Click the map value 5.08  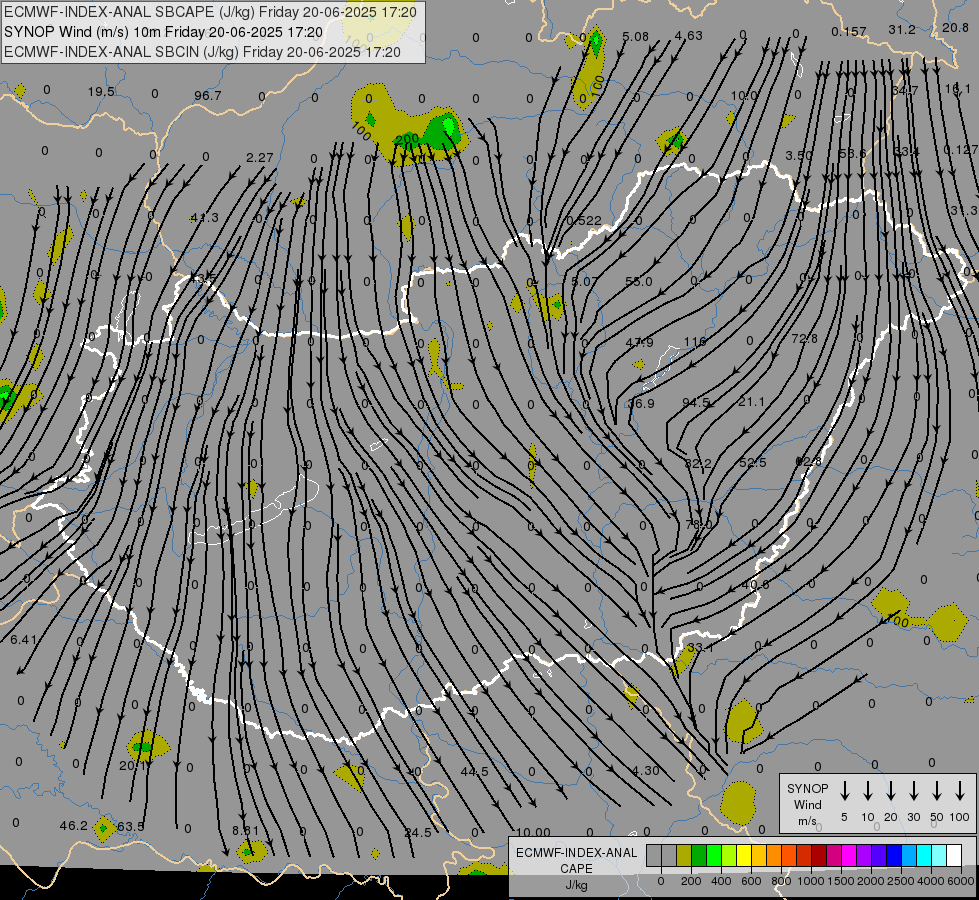636,37
